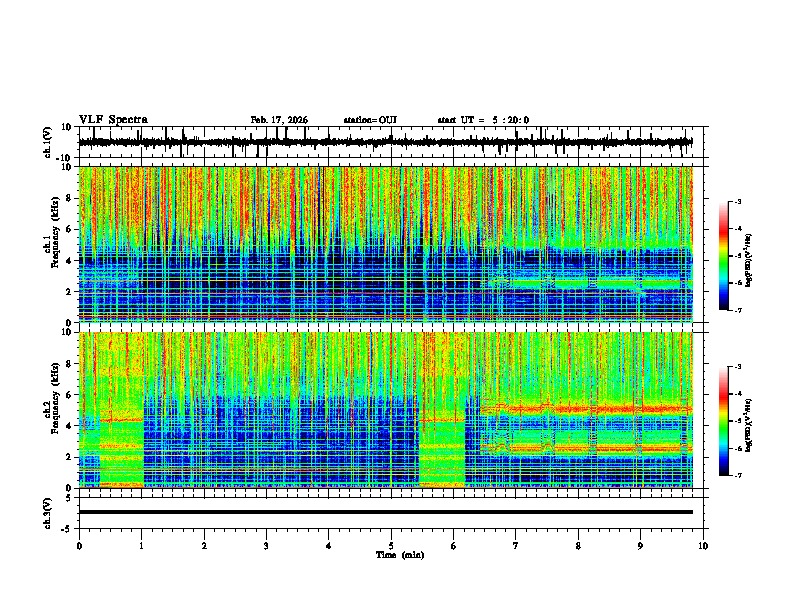Click the time axis end tick label "10"

[703, 546]
